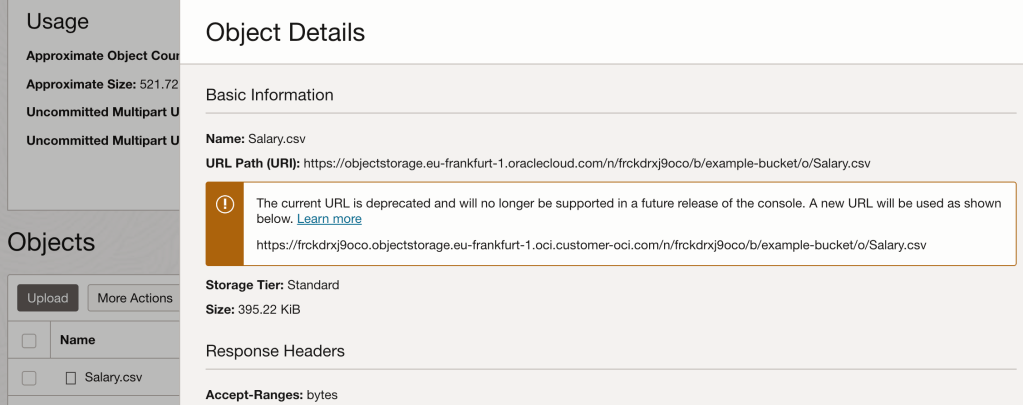The width and height of the screenshot is (1023, 405).
Task: Open the Learn more link
Action: [329, 219]
